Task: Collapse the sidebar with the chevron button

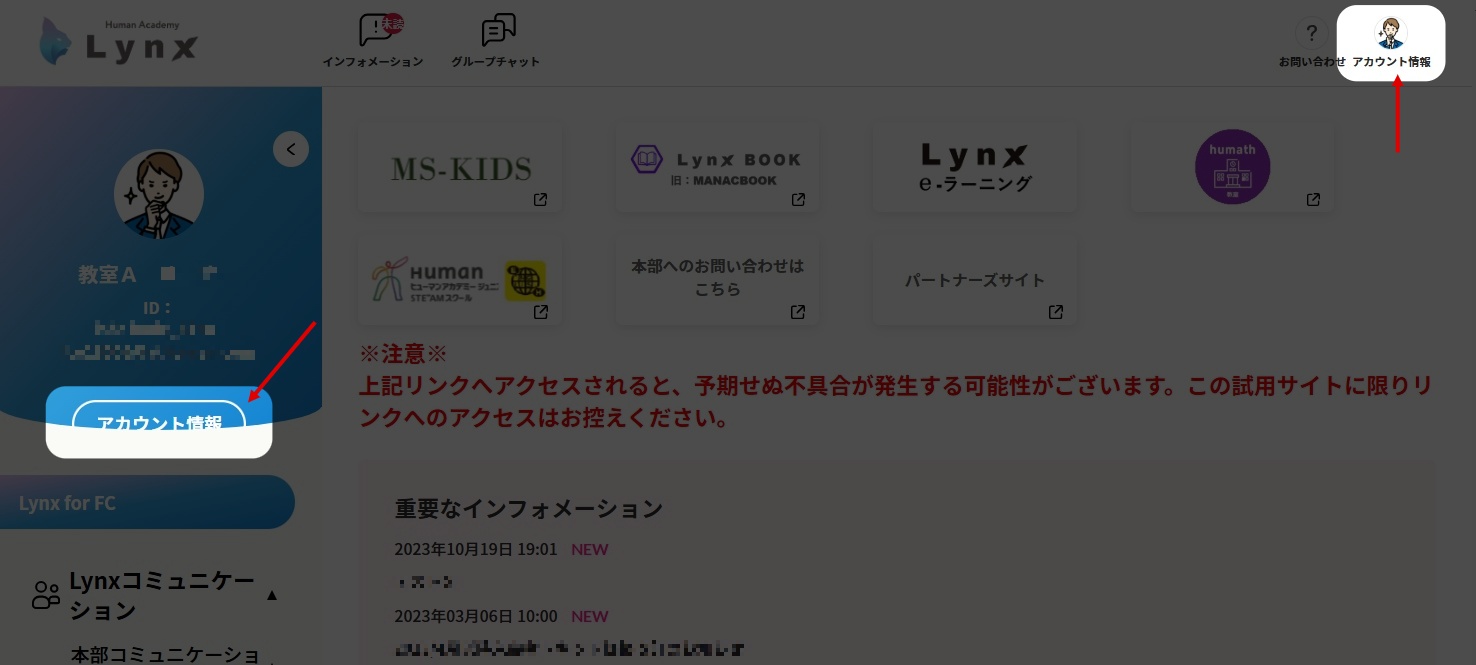Action: pyautogui.click(x=291, y=150)
